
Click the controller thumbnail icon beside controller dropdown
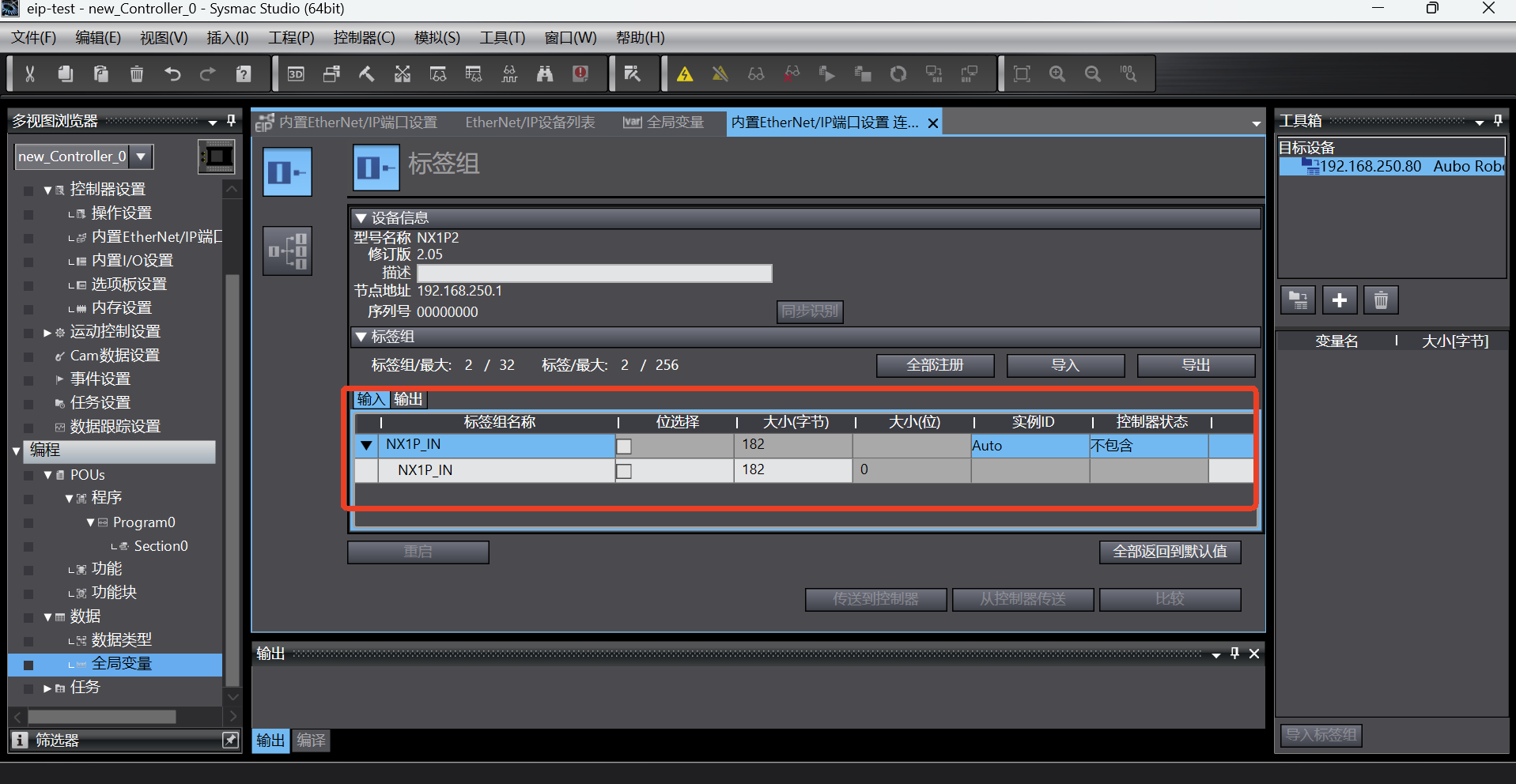216,156
